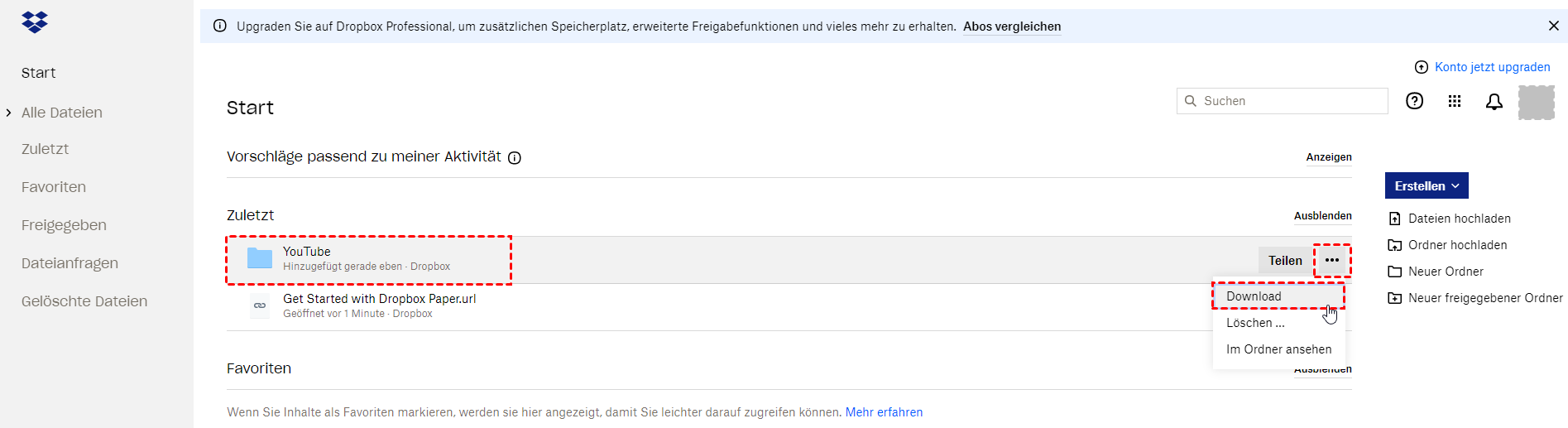Open the three-dot menu for YouTube folder
Viewport: 1568px width, 428px height.
(x=1331, y=261)
